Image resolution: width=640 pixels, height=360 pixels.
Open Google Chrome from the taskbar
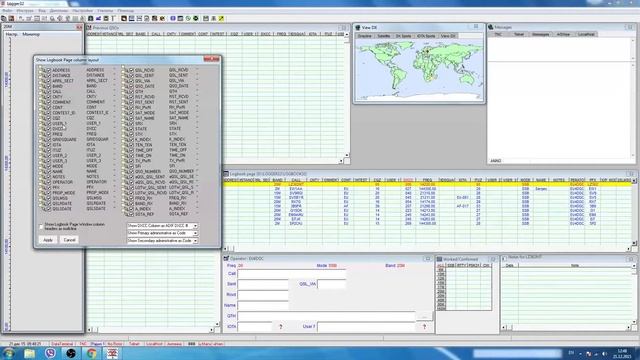pyautogui.click(x=91, y=353)
